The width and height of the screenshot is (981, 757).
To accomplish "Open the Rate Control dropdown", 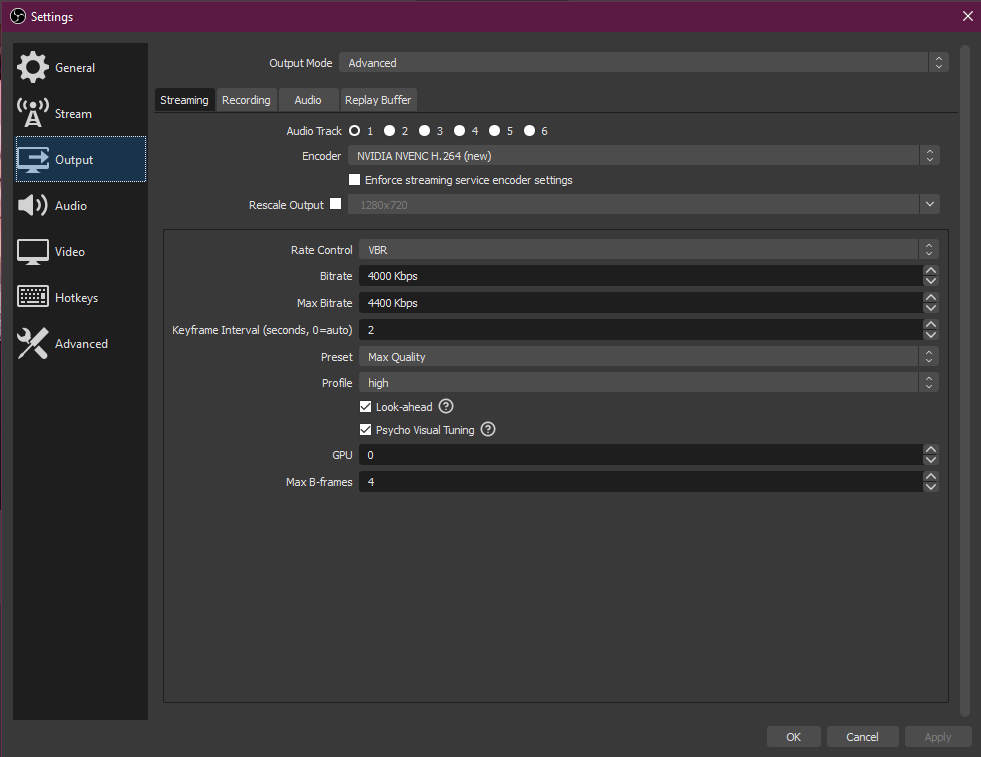I will [929, 249].
